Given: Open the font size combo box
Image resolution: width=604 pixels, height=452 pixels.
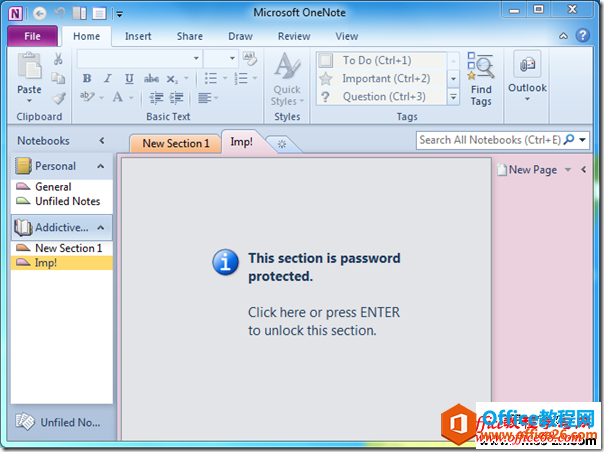Looking at the screenshot, I should point(220,59).
